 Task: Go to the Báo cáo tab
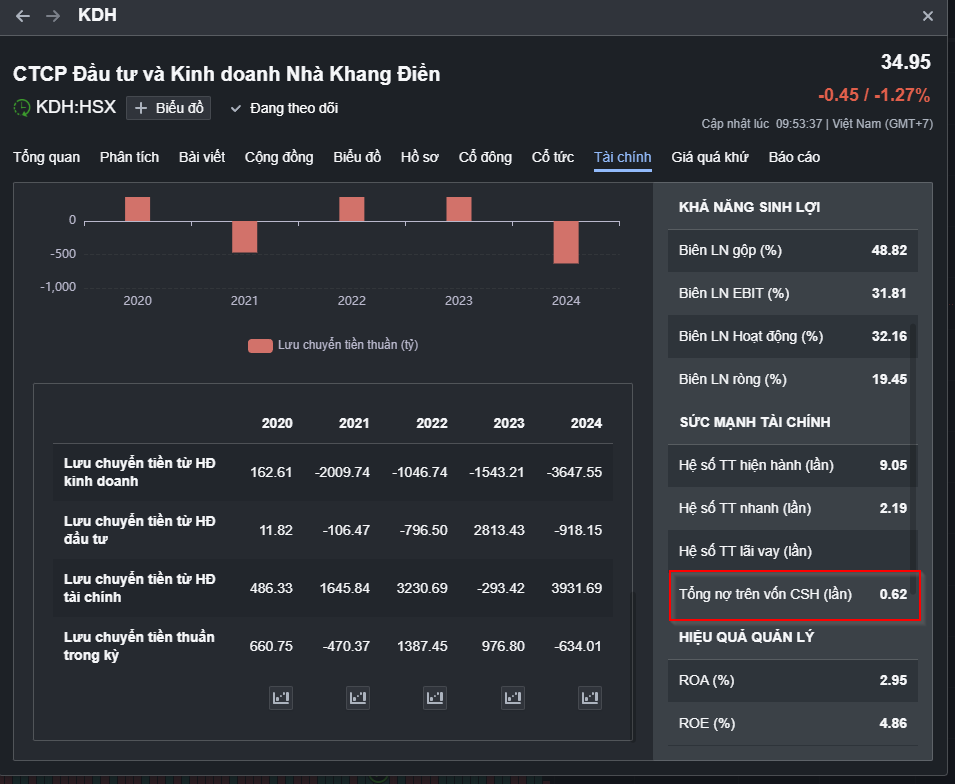pos(794,157)
